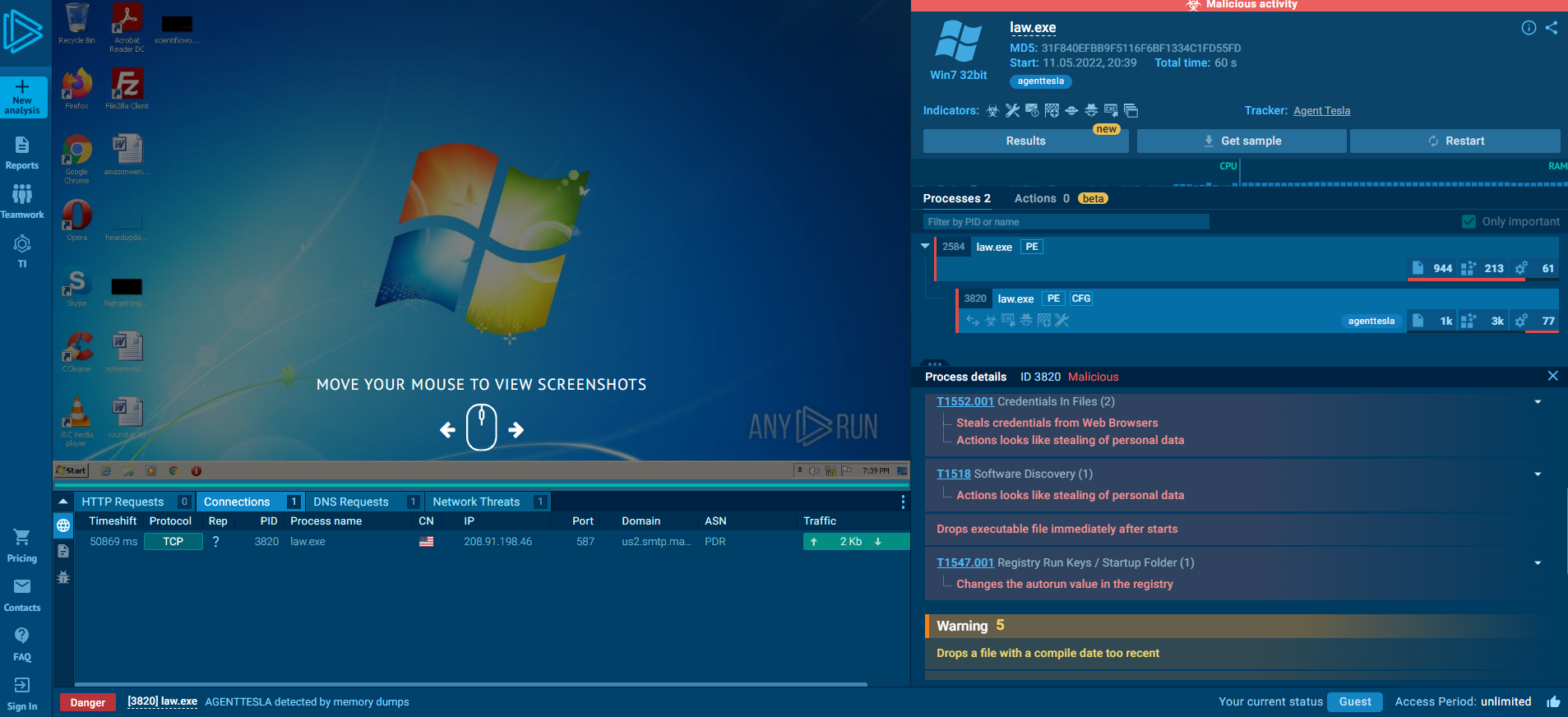Open the Contacts page from the sidebar
The image size is (1568, 717).
click(x=22, y=595)
